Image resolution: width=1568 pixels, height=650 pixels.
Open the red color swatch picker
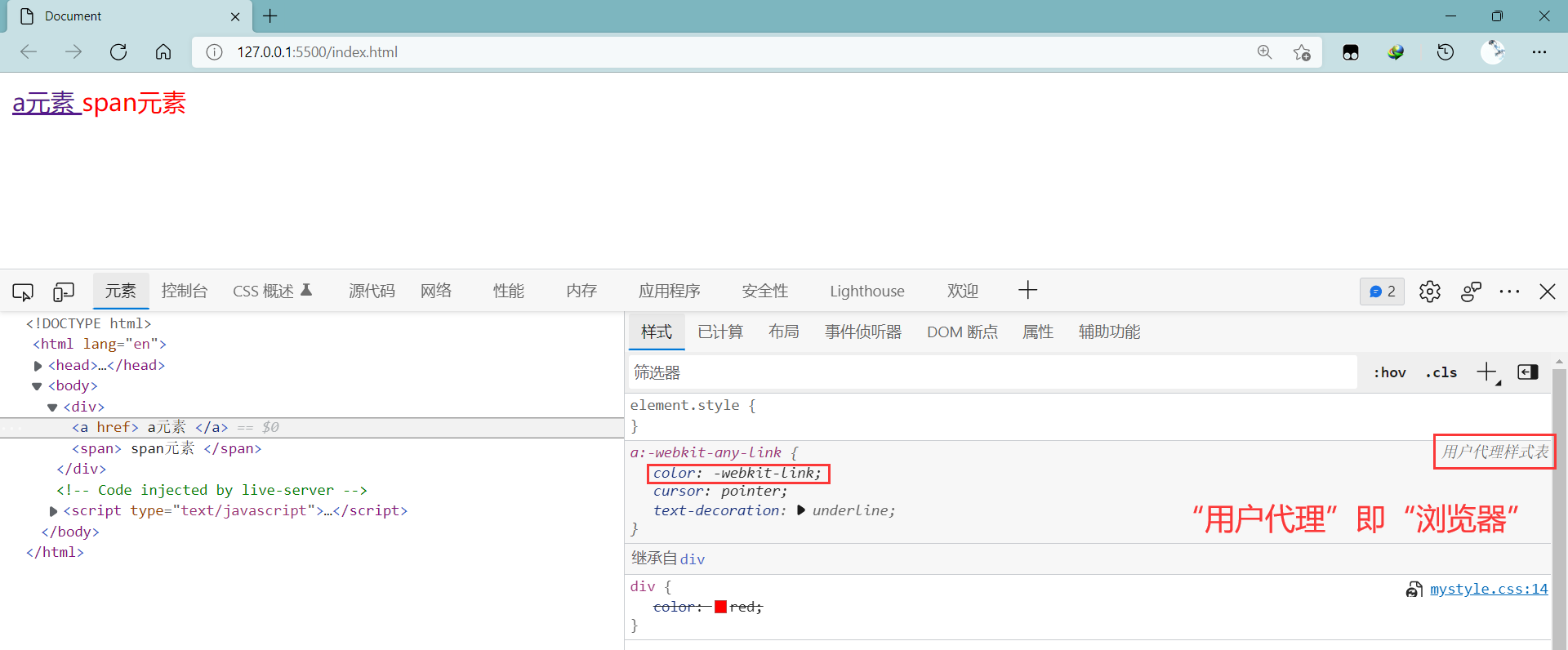tap(720, 607)
